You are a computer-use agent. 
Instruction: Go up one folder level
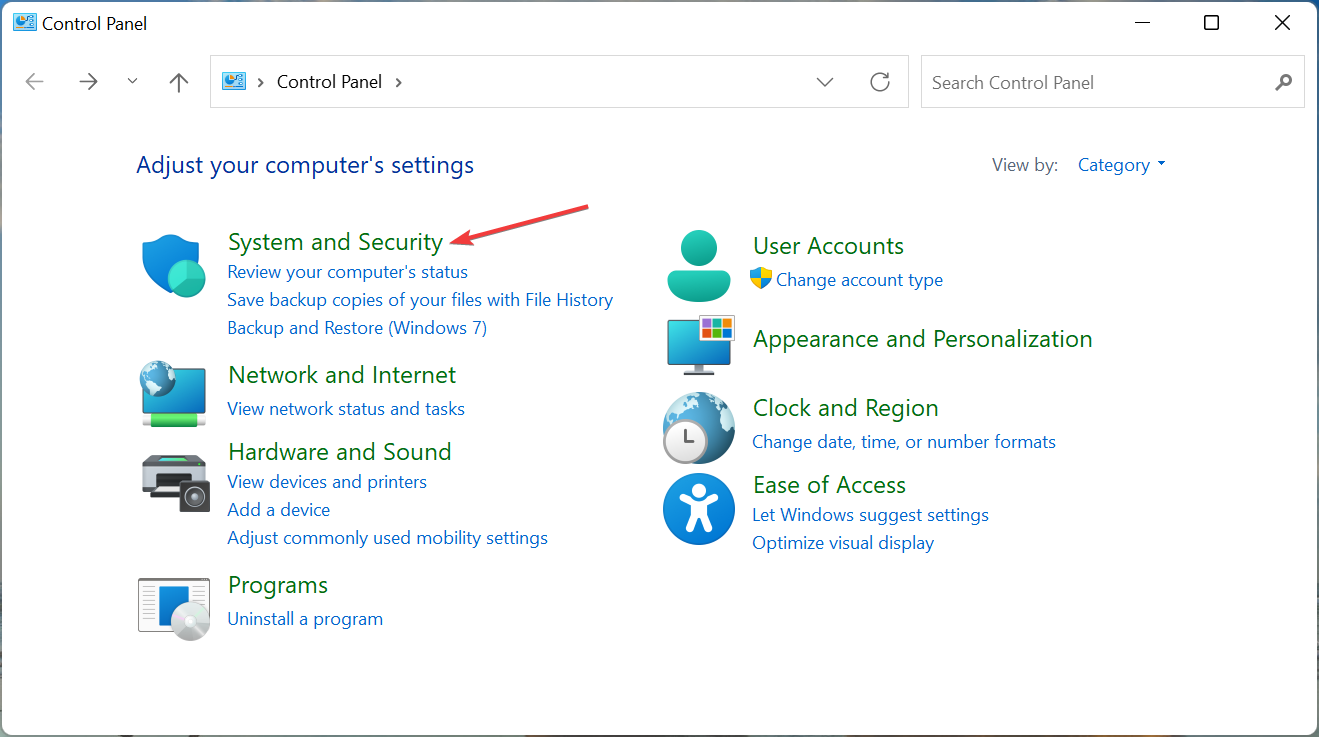tap(179, 82)
